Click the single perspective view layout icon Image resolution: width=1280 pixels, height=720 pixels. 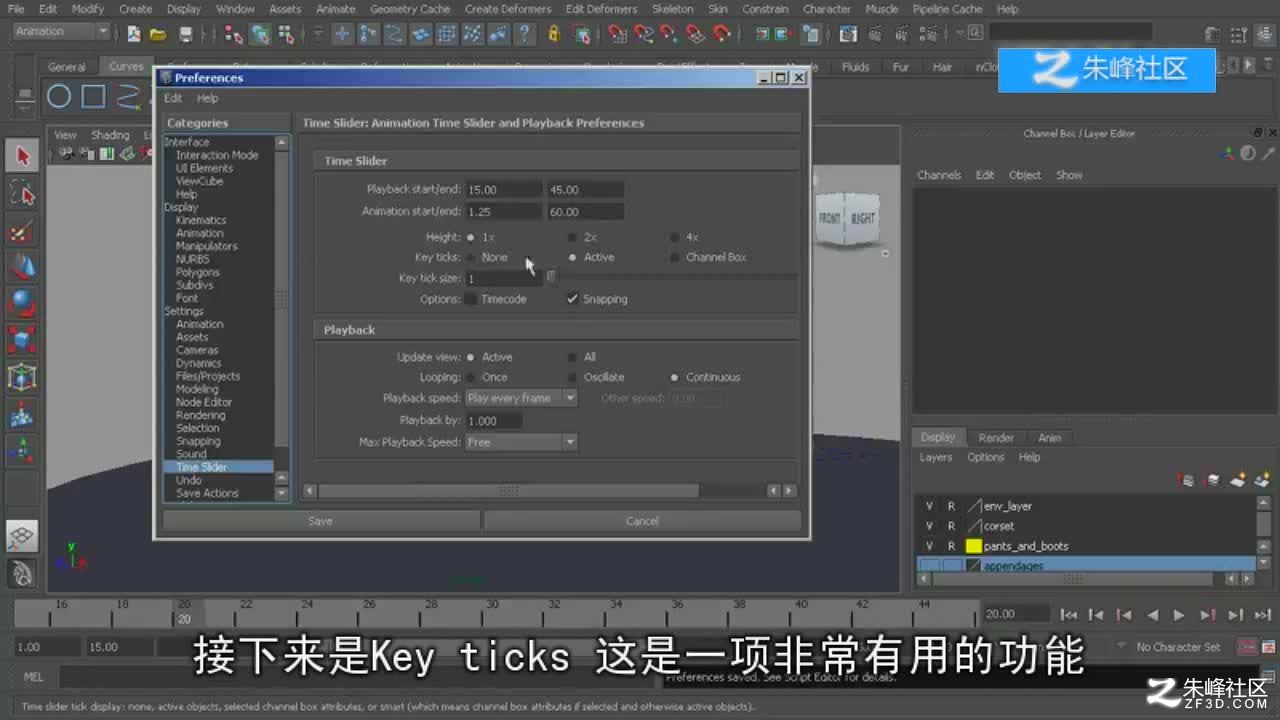22,536
